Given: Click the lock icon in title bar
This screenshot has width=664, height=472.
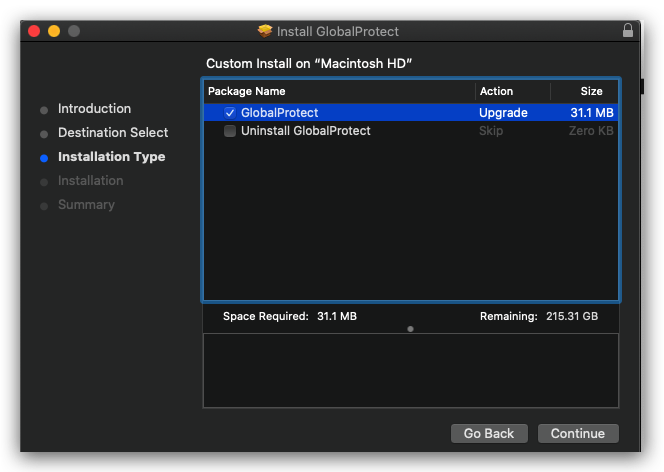Looking at the screenshot, I should pyautogui.click(x=628, y=30).
